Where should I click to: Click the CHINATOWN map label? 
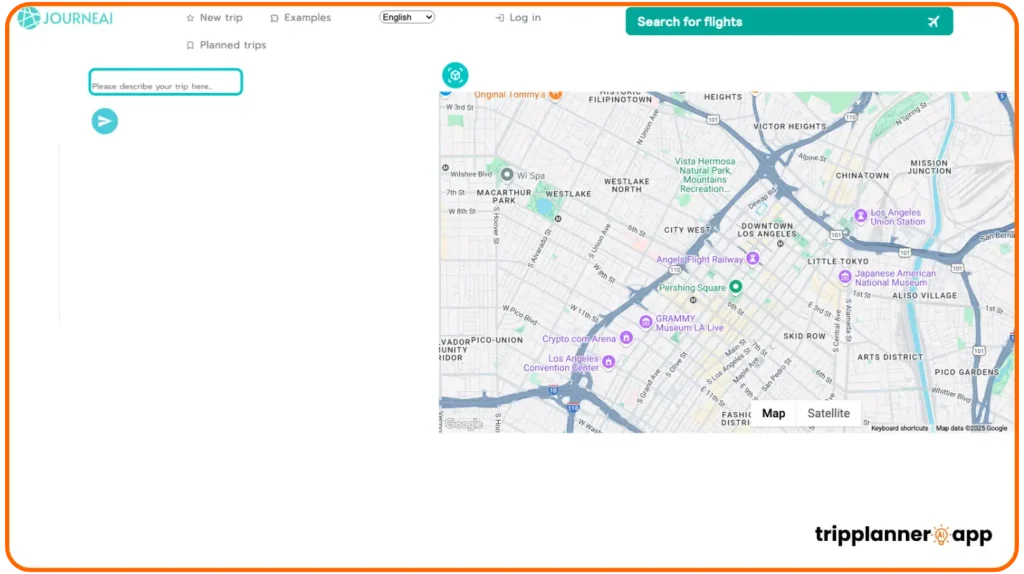862,176
